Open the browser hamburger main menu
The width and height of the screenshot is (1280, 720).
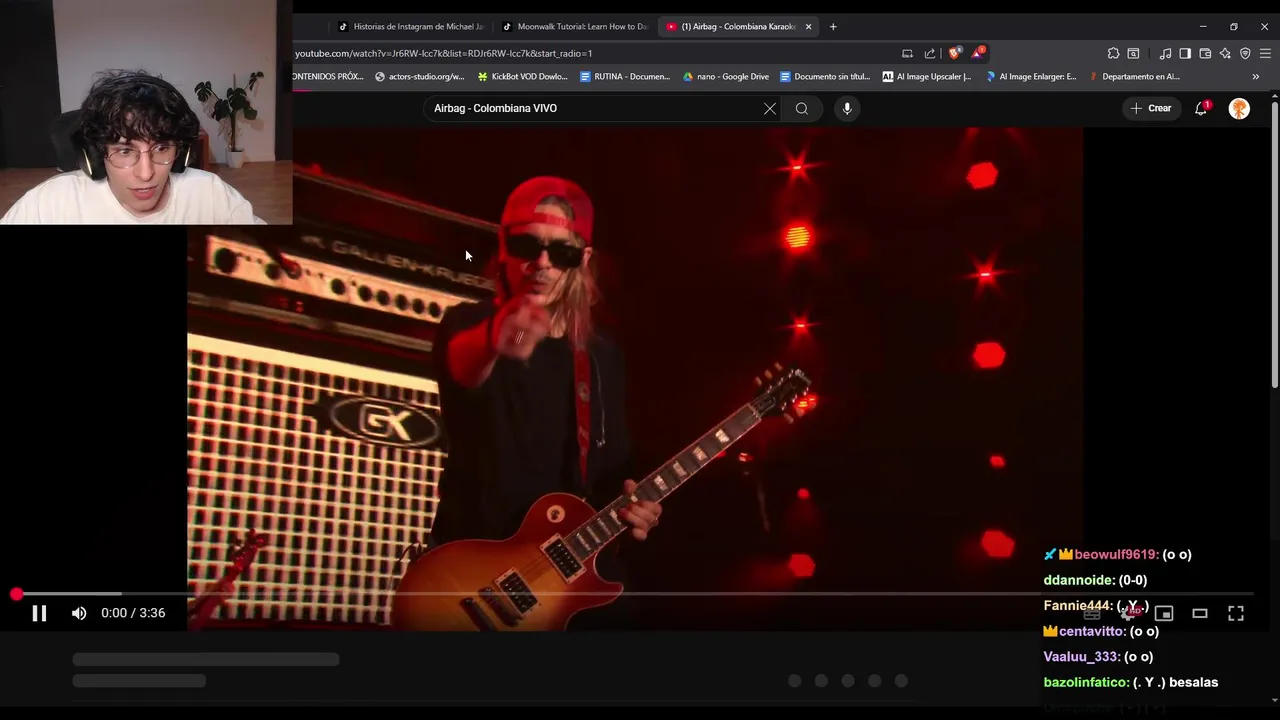pos(1265,53)
